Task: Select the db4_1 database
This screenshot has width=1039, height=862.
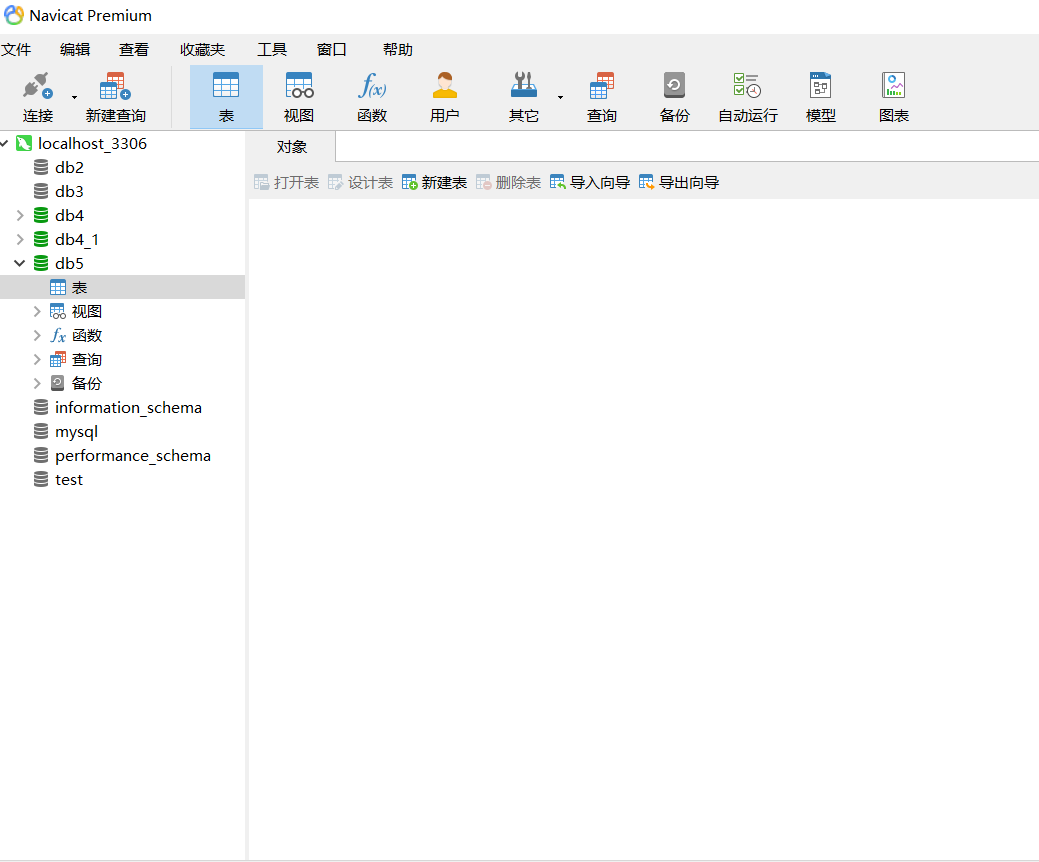Action: point(77,239)
